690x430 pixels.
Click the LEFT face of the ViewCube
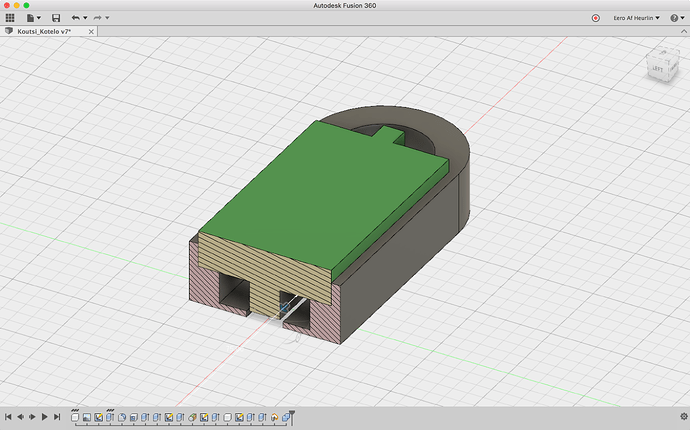(657, 68)
